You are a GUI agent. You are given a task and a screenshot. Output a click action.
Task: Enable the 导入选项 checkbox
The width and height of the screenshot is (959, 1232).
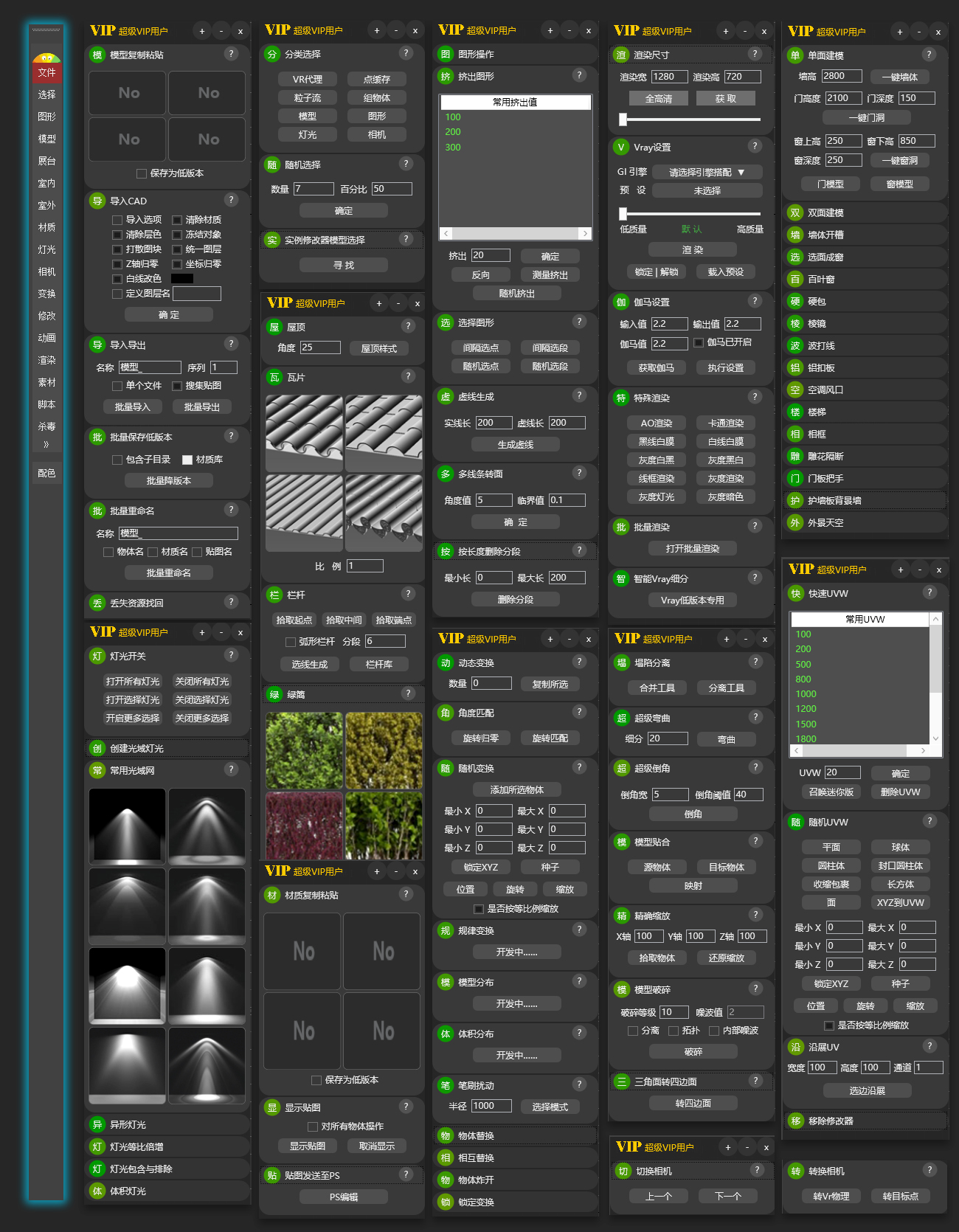click(117, 220)
